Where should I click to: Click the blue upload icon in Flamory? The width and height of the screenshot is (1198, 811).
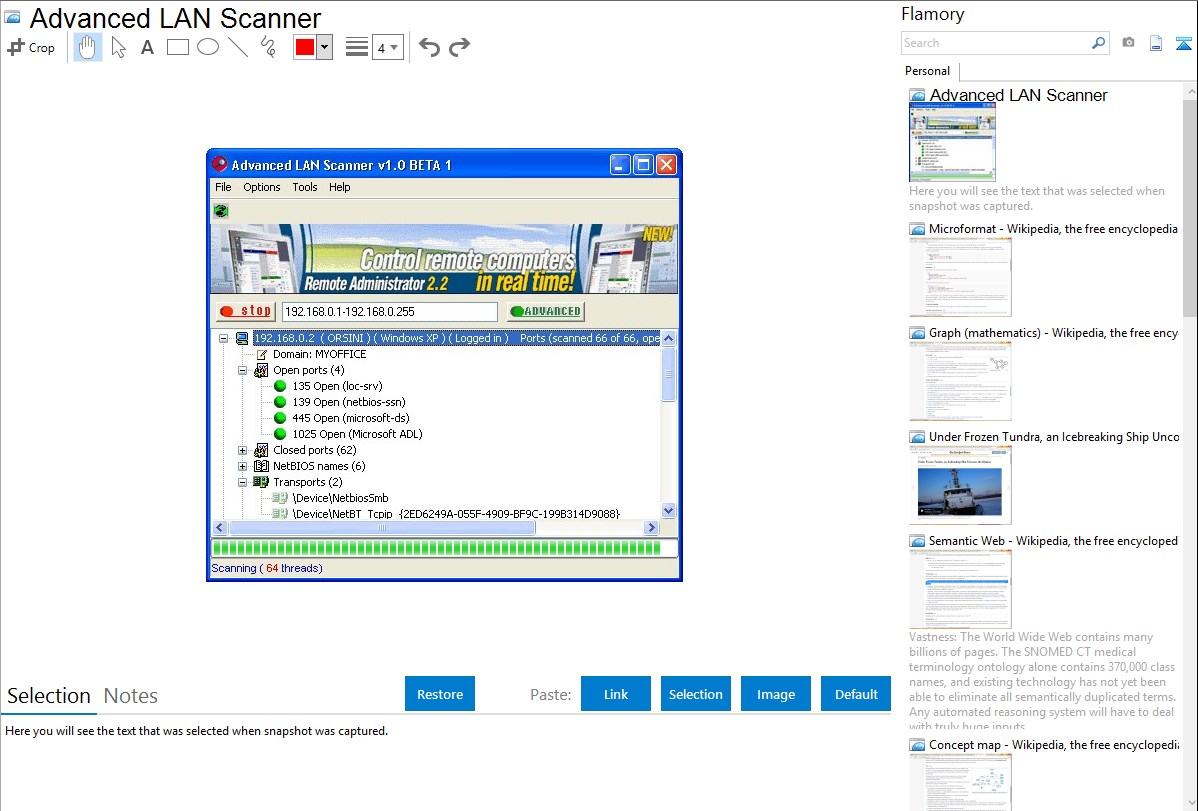click(x=1183, y=43)
